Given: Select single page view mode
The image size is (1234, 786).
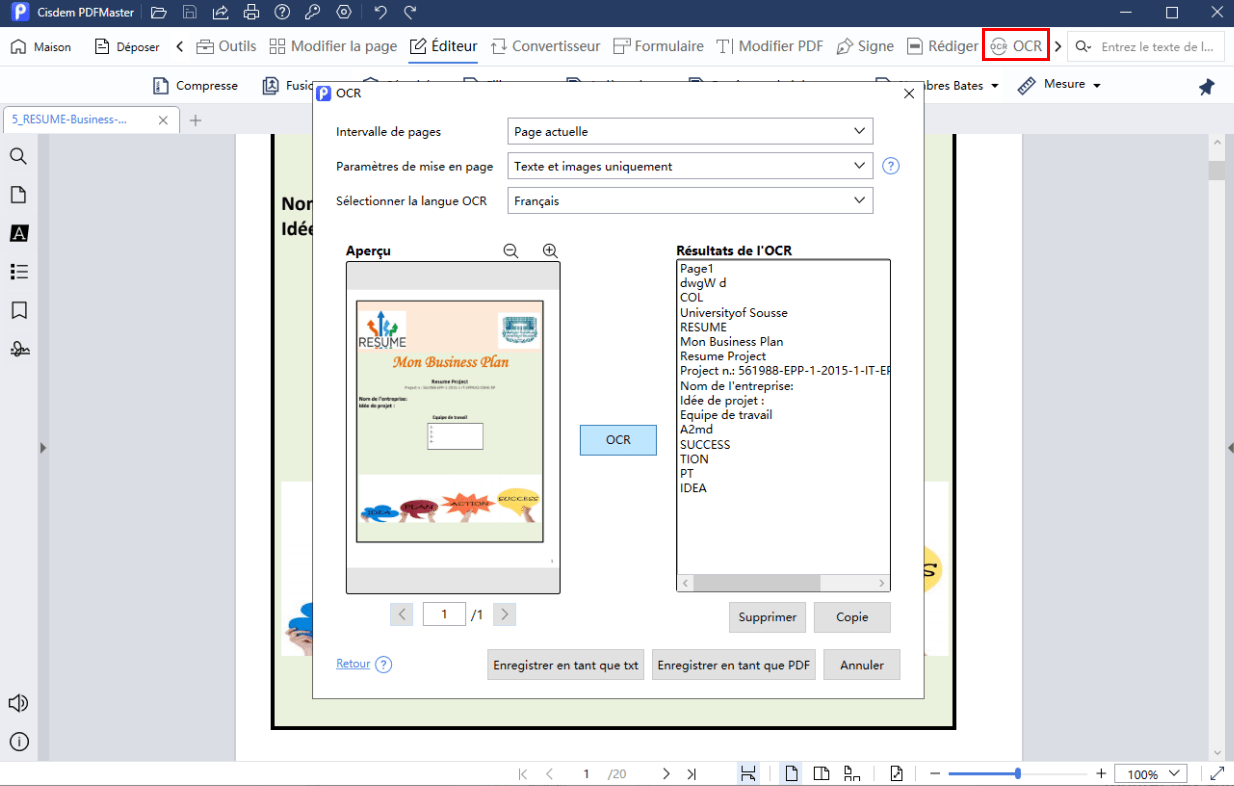Looking at the screenshot, I should [791, 774].
